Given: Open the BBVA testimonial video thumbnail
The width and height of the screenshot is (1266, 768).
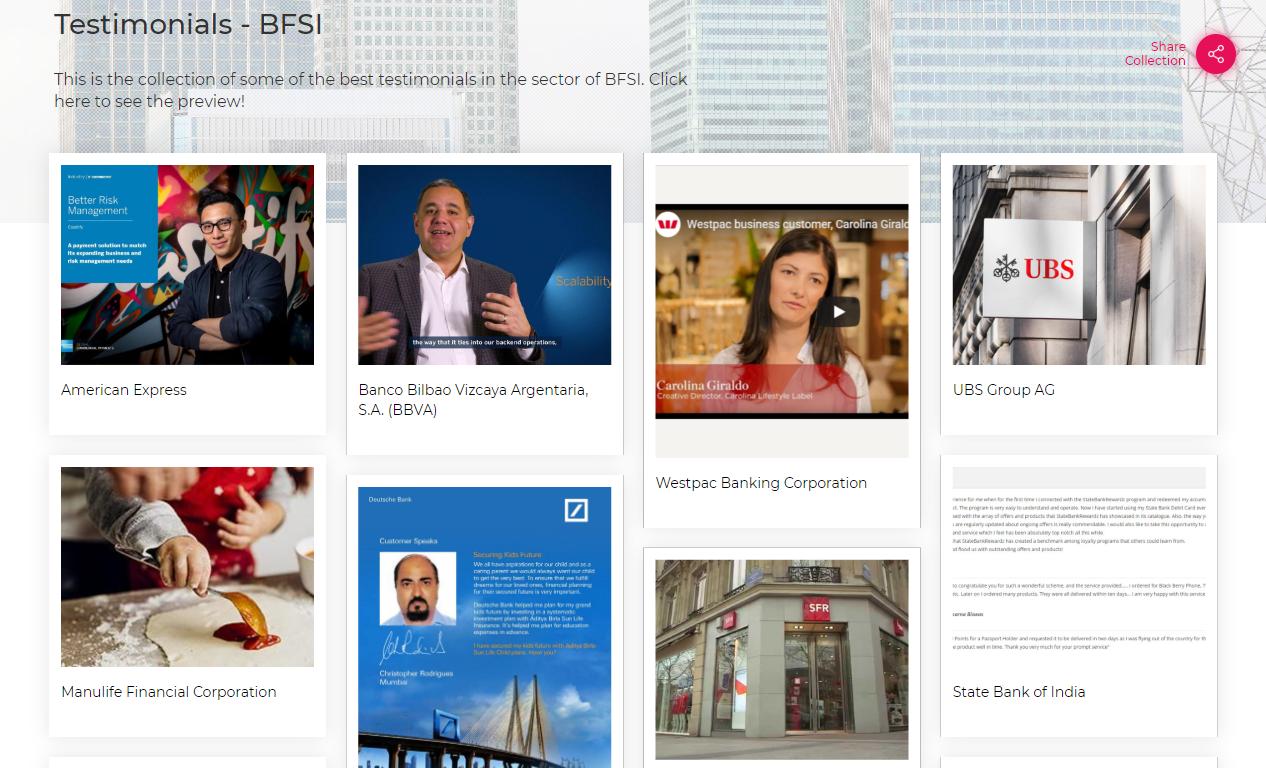Looking at the screenshot, I should (x=485, y=265).
